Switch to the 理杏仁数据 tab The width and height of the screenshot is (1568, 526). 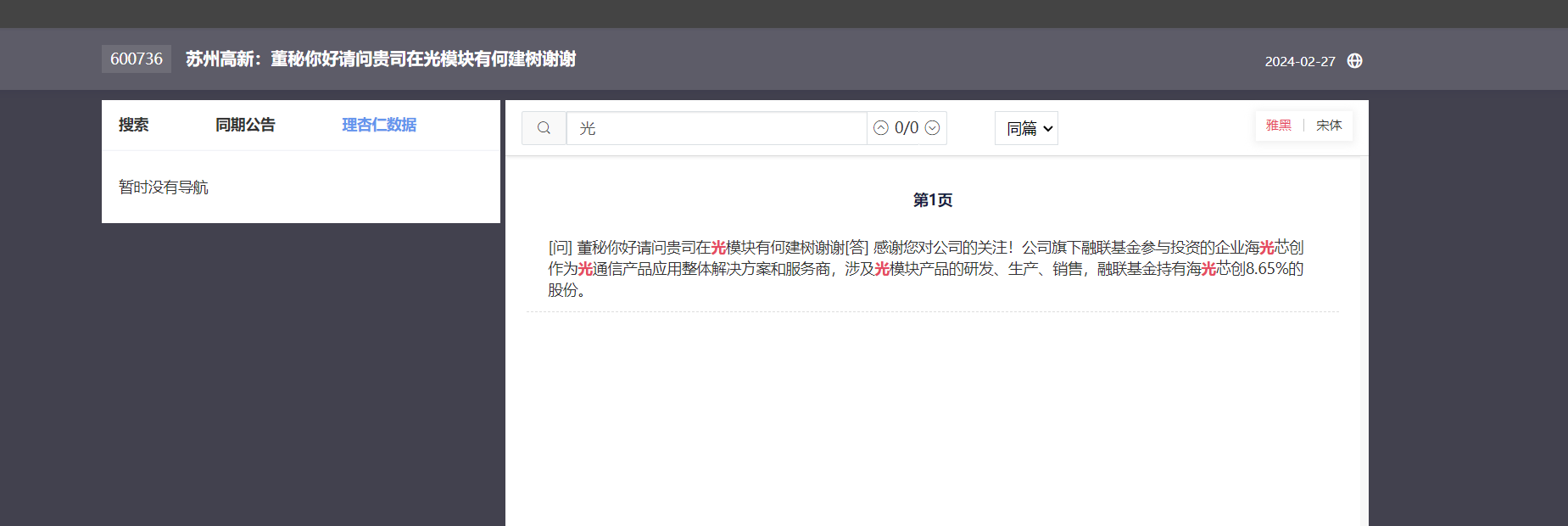tap(379, 125)
